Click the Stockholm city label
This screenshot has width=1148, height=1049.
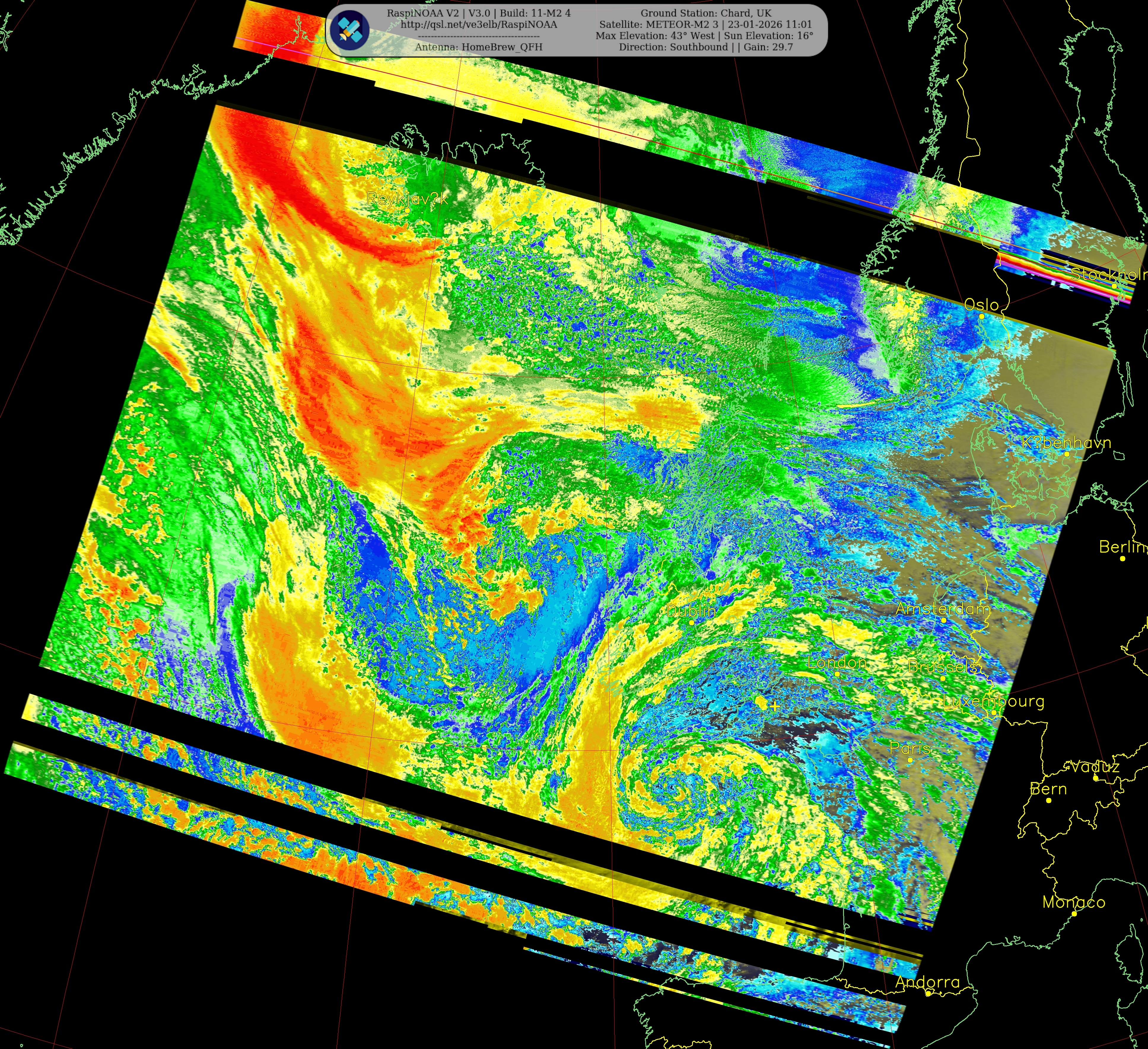1108,274
